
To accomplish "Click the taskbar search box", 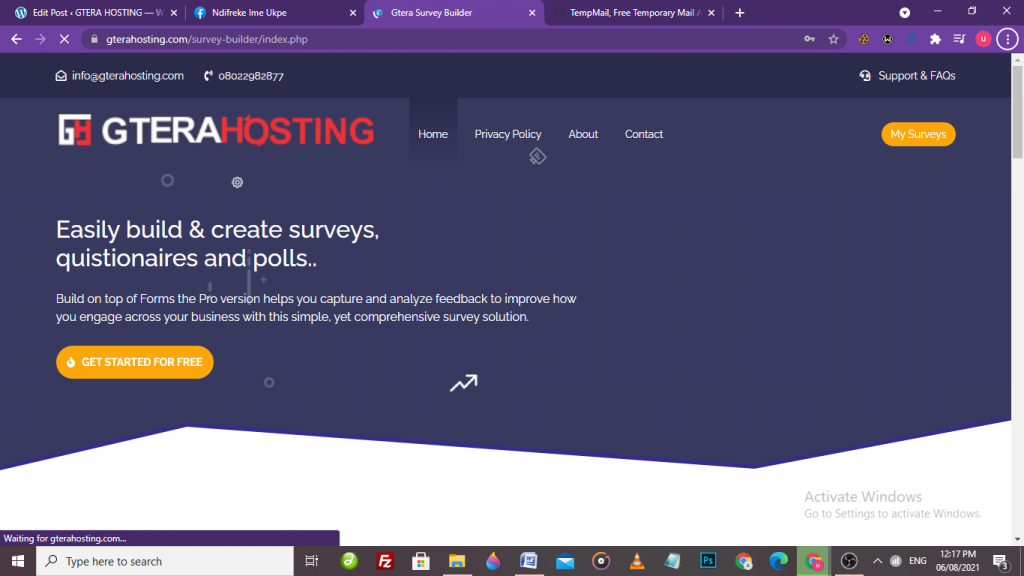I will [165, 561].
